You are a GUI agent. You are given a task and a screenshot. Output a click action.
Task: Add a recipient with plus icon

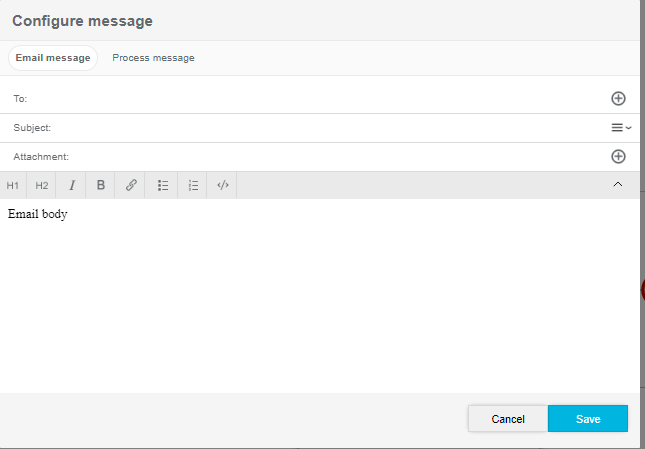(618, 98)
